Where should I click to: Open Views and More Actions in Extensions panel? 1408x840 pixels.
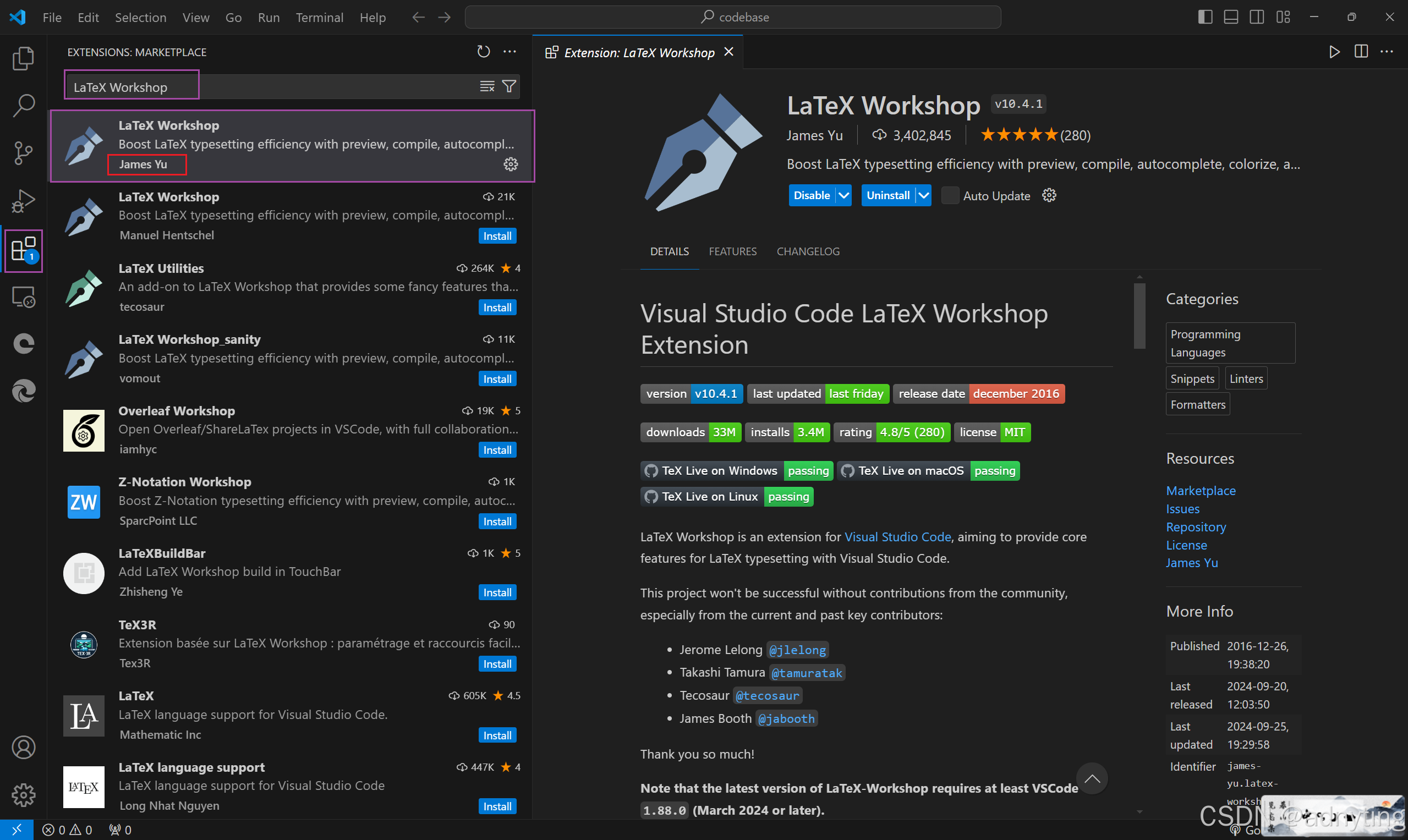(509, 52)
